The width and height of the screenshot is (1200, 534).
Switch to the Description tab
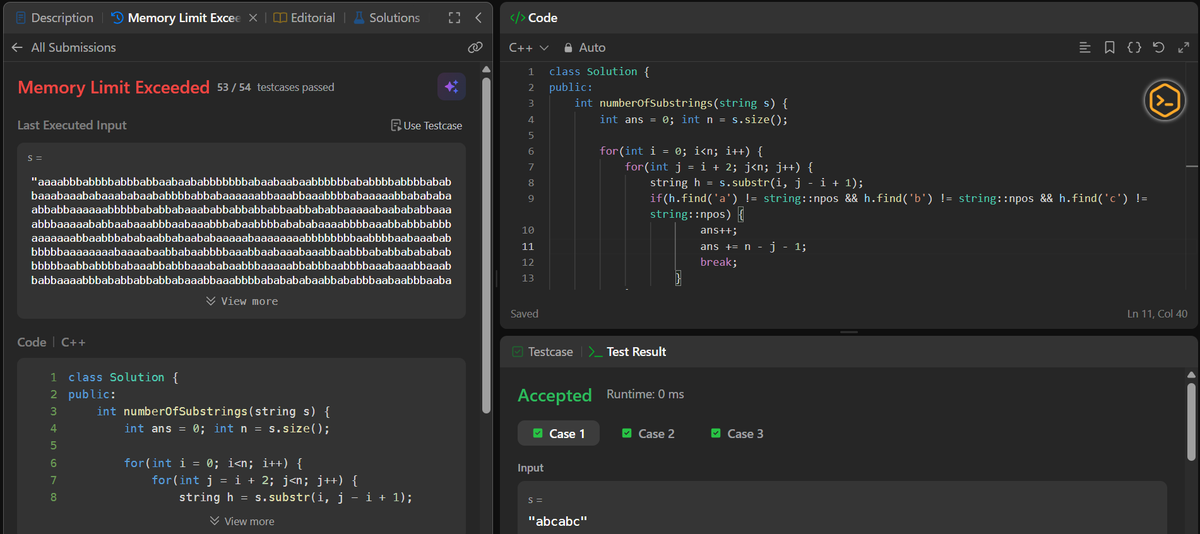[x=54, y=18]
